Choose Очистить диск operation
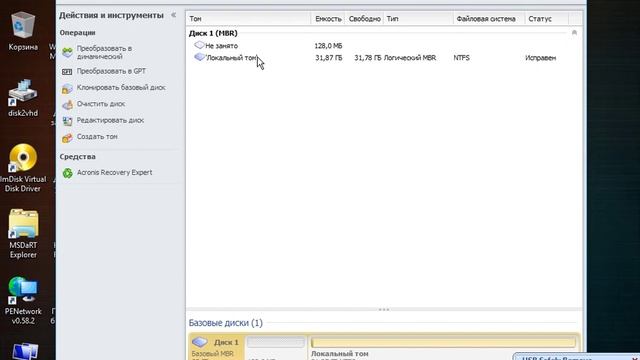The width and height of the screenshot is (640, 360). pyautogui.click(x=101, y=104)
